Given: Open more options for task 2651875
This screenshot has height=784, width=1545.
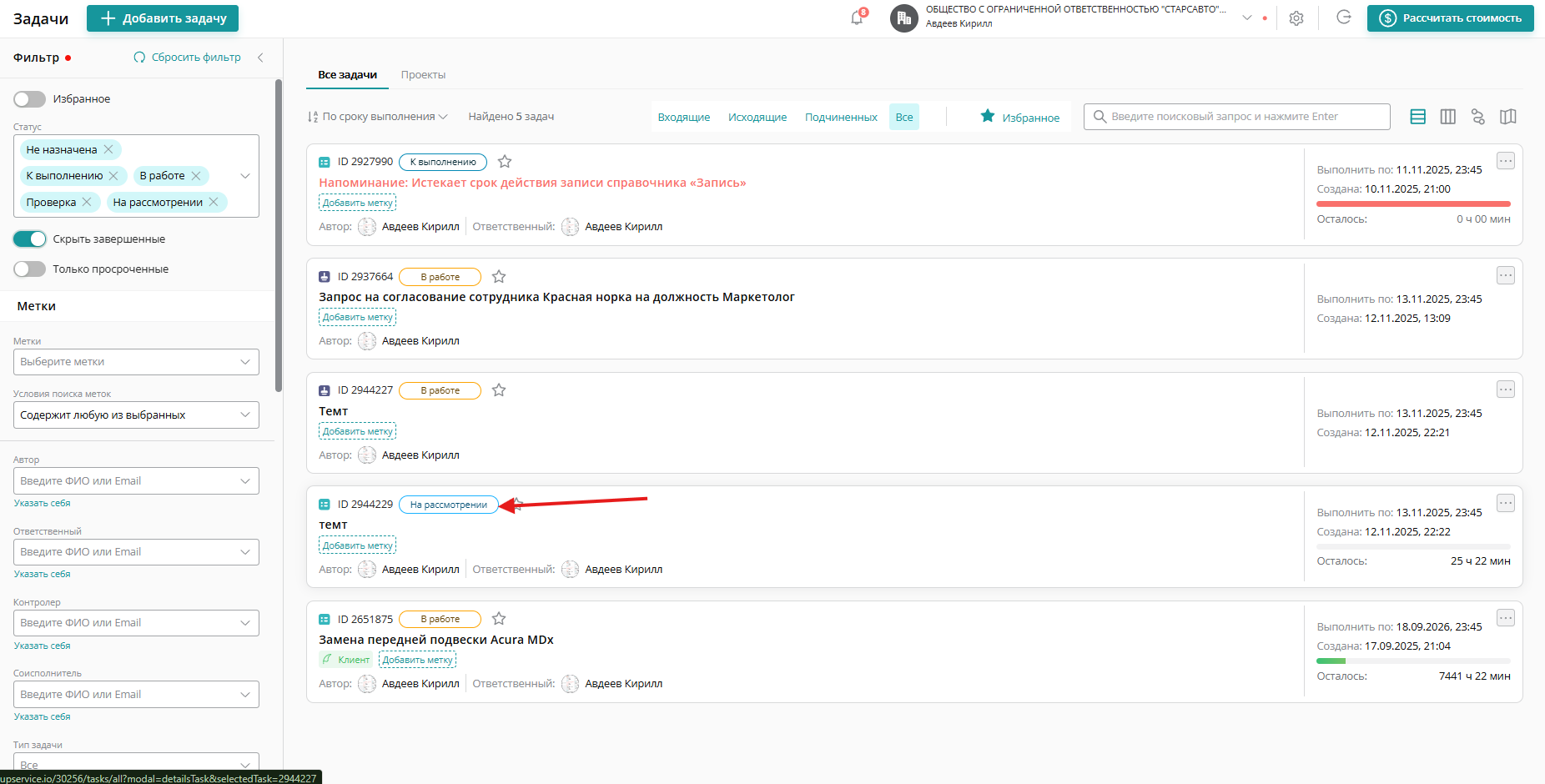Looking at the screenshot, I should [x=1505, y=618].
